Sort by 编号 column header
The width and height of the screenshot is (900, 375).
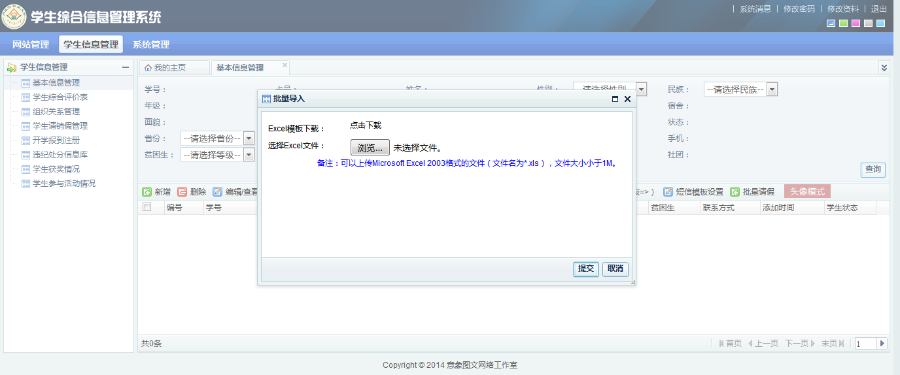(x=174, y=208)
